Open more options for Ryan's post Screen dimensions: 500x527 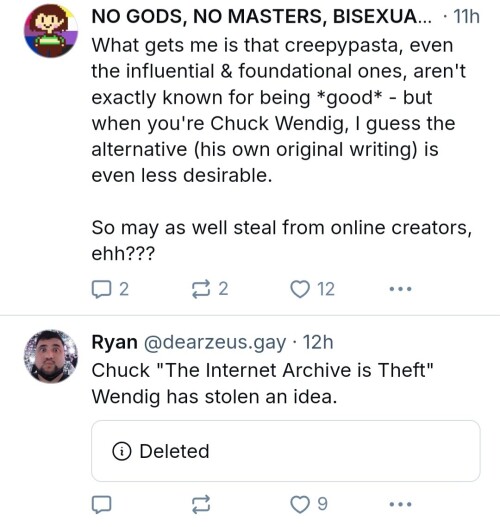tap(400, 504)
